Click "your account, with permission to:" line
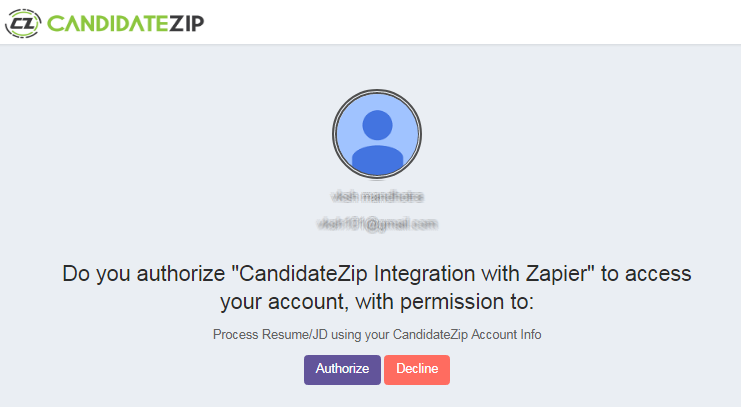 click(x=377, y=302)
